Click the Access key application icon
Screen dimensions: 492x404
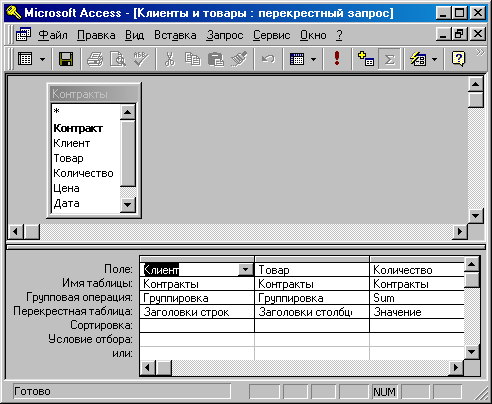pos(13,13)
